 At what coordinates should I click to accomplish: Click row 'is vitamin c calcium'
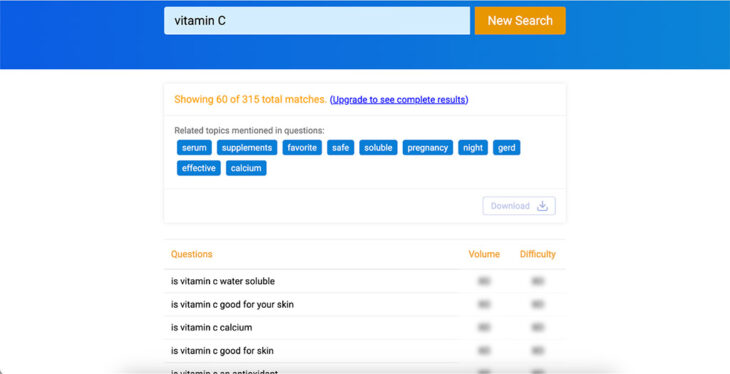click(x=365, y=328)
